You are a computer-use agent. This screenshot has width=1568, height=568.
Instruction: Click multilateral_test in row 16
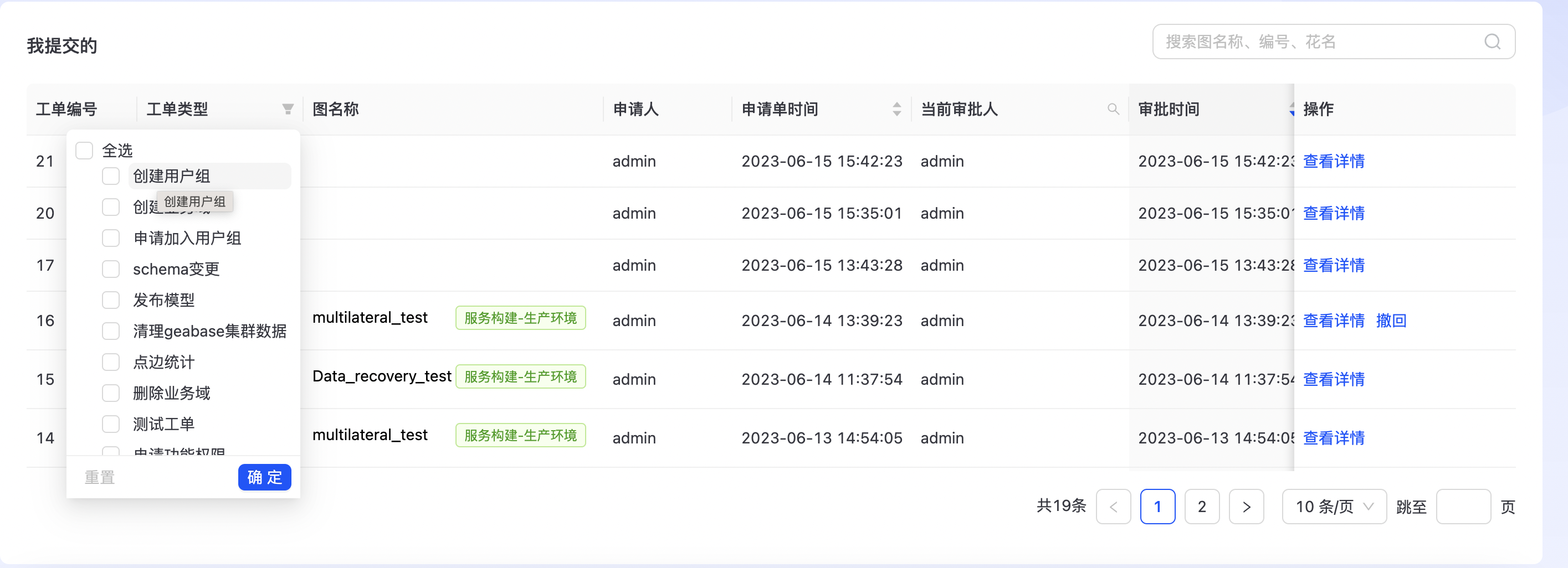click(370, 317)
